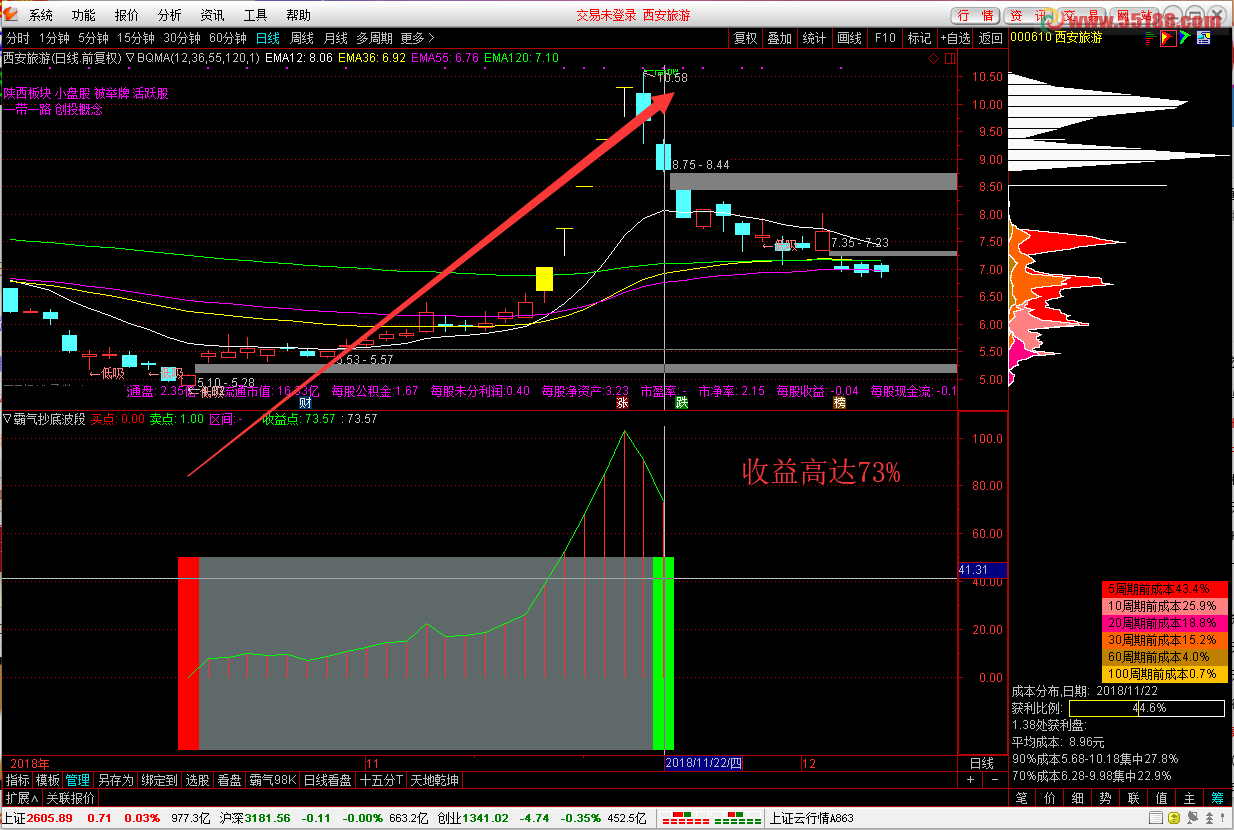Switch chart to 60分钟 period

[228, 38]
